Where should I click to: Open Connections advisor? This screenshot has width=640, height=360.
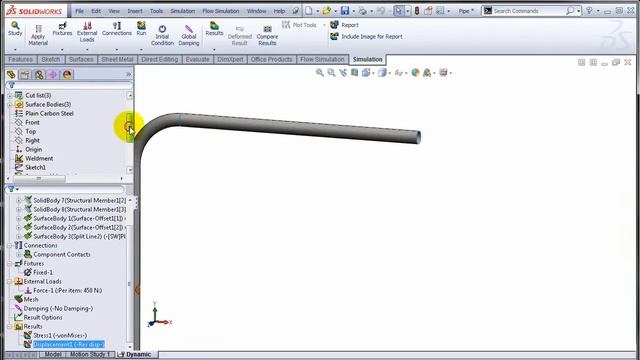pyautogui.click(x=117, y=29)
